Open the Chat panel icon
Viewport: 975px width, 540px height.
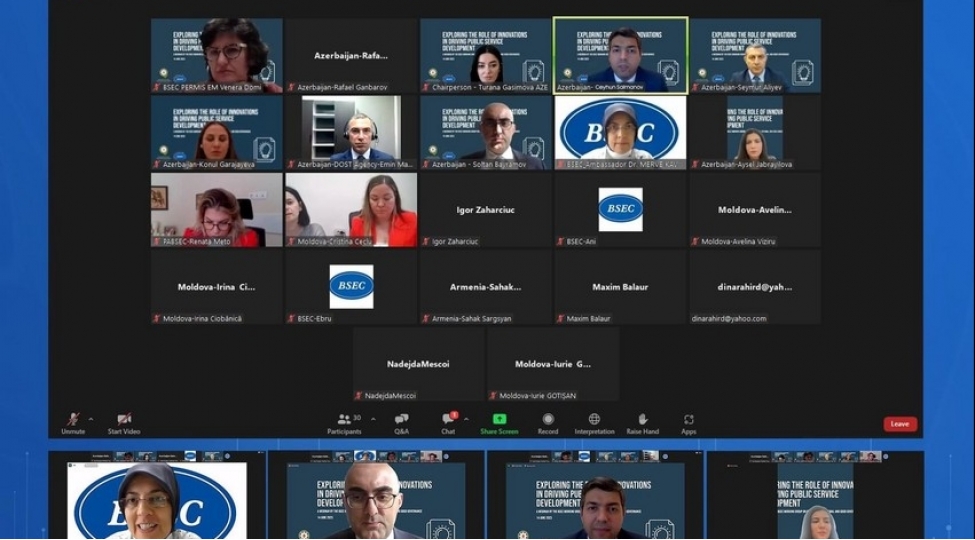pyautogui.click(x=448, y=419)
